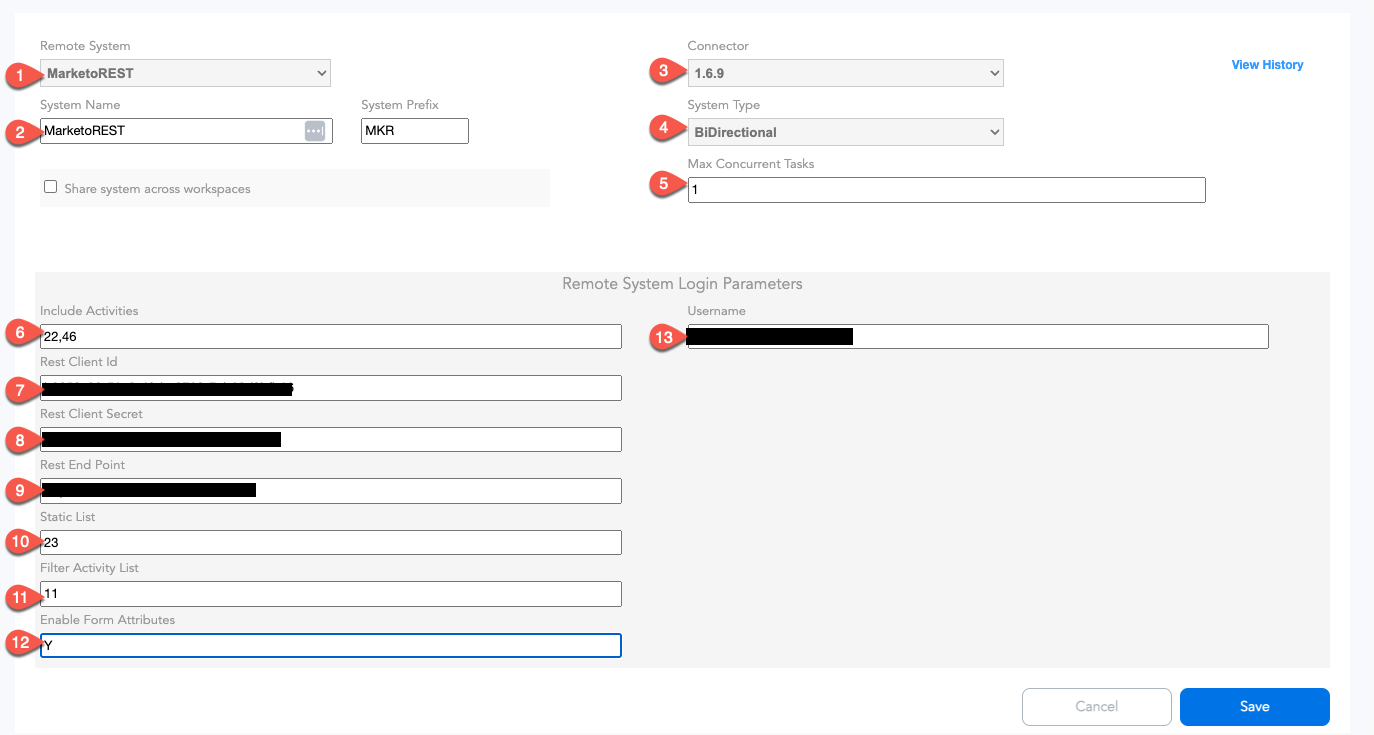Focus the Static List input box
This screenshot has width=1374, height=735.
(x=331, y=542)
